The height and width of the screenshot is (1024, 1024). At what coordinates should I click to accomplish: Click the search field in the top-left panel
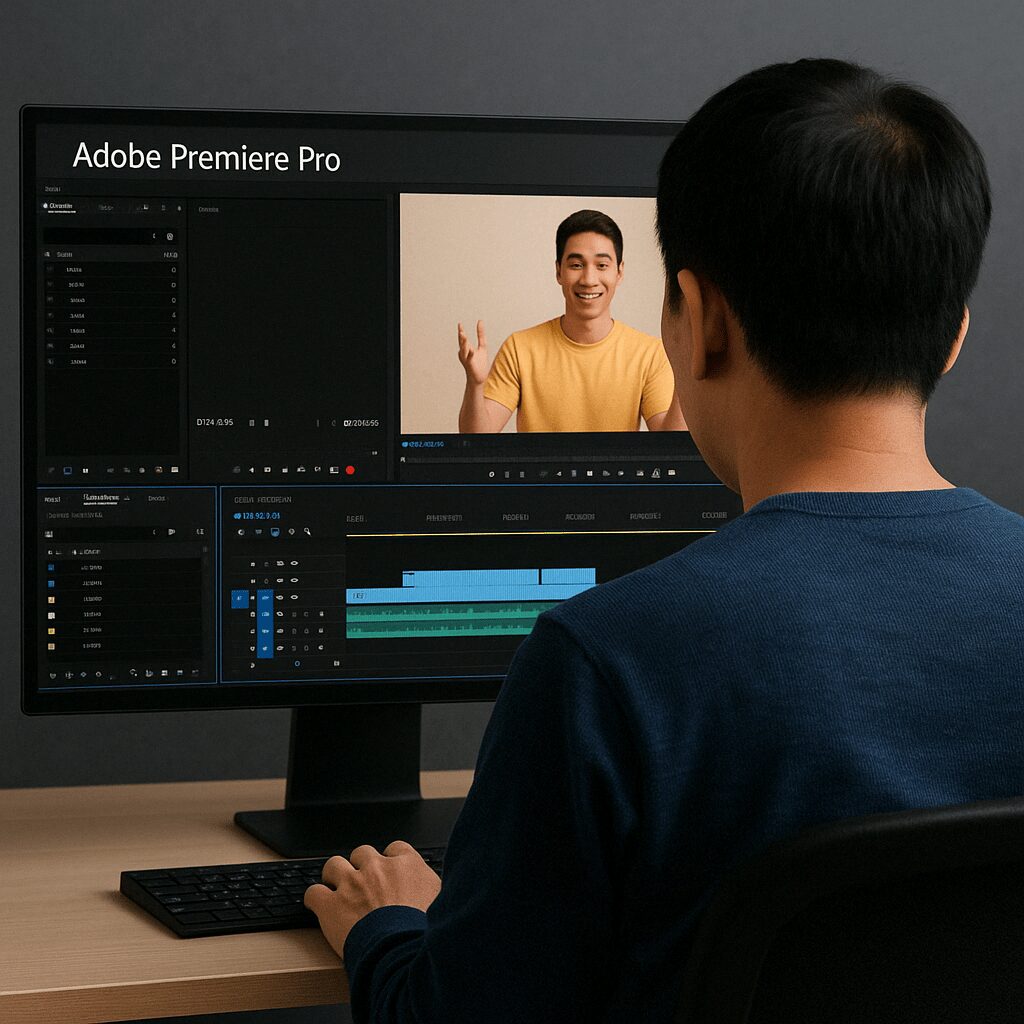click(95, 237)
